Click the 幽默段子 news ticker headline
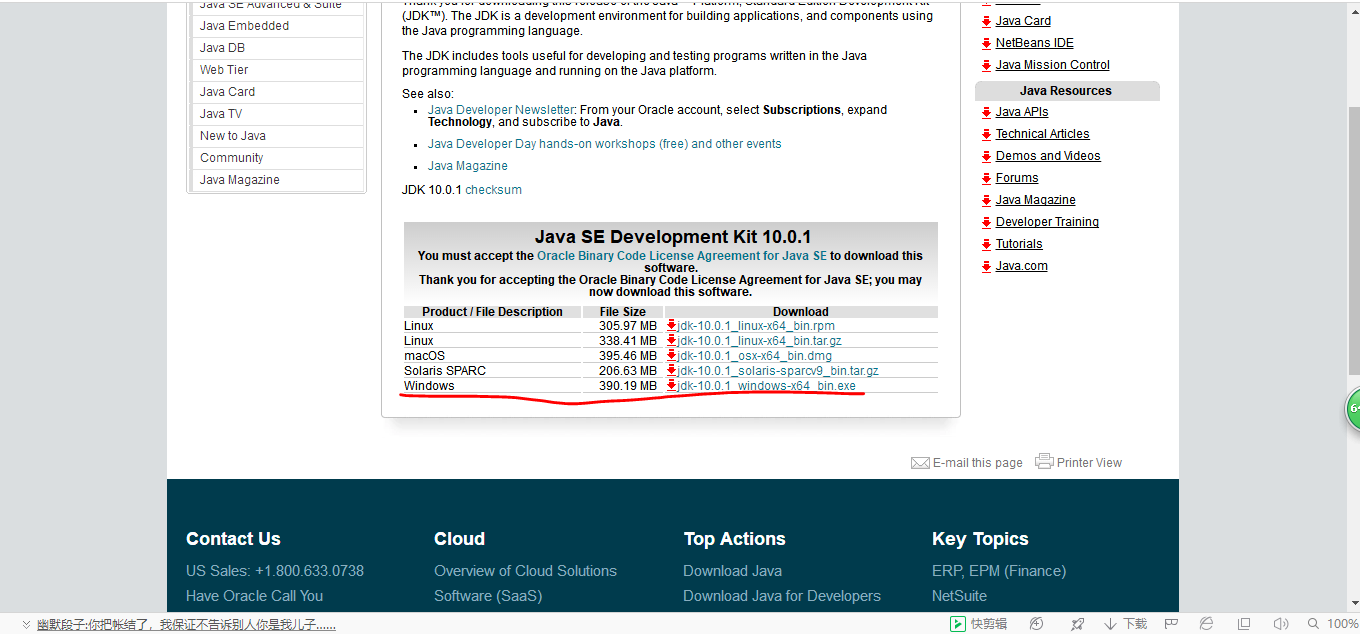Viewport: 1360px width, 634px height. [187, 624]
